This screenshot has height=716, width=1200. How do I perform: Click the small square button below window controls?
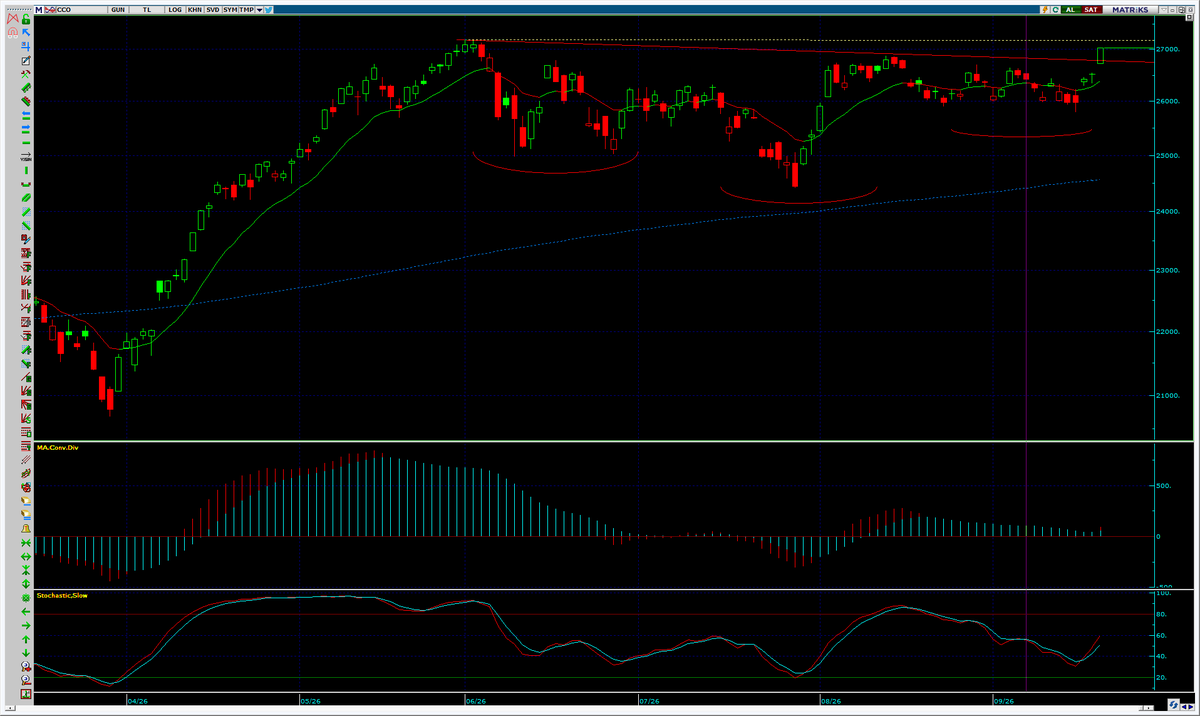[x=1189, y=17]
